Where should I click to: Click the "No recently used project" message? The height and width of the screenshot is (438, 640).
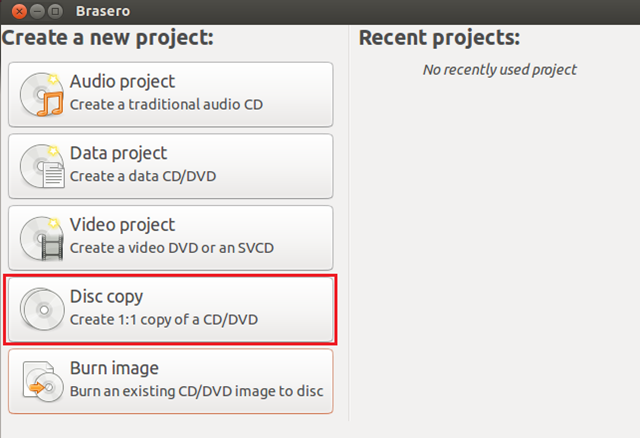point(500,70)
